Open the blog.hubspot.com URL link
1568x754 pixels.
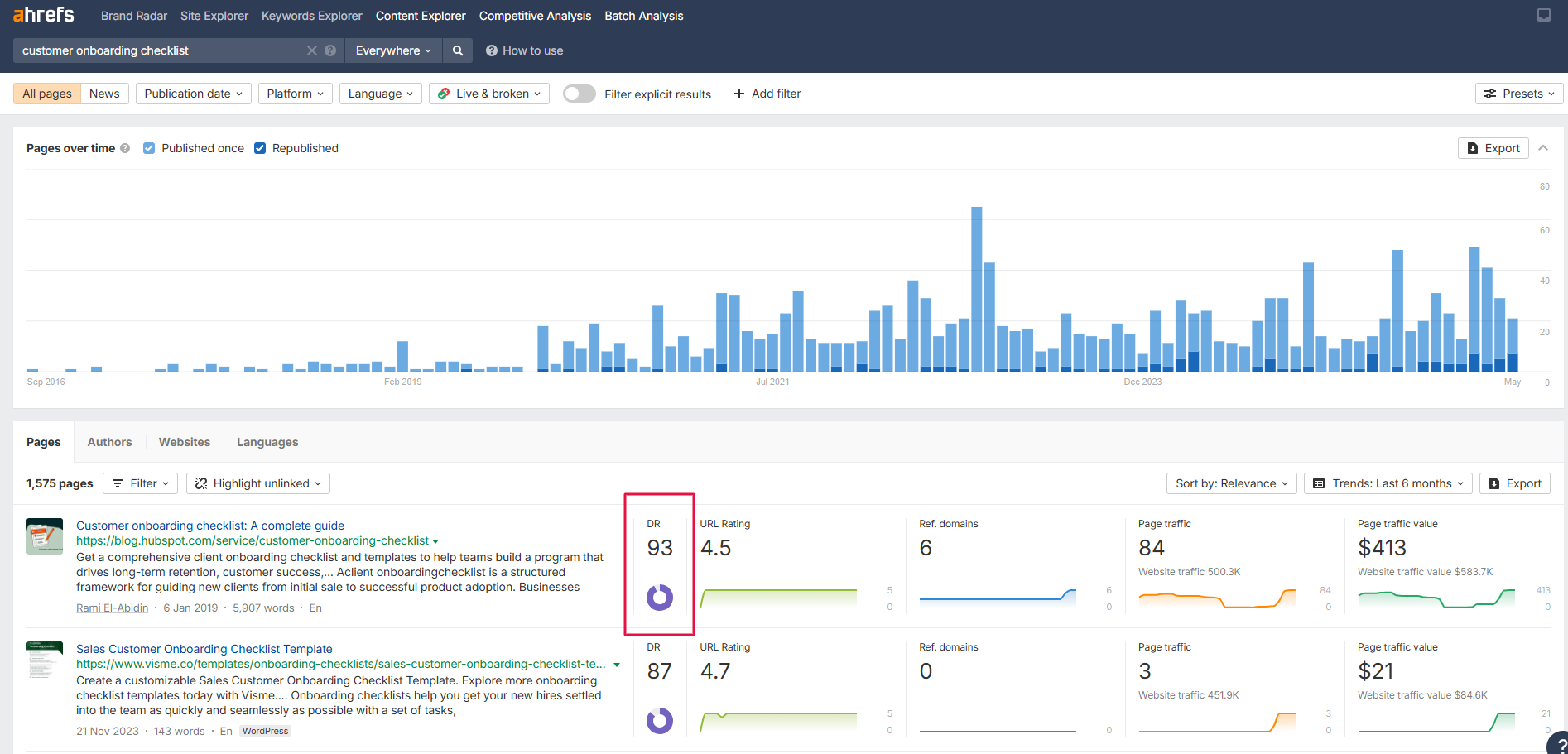(253, 540)
